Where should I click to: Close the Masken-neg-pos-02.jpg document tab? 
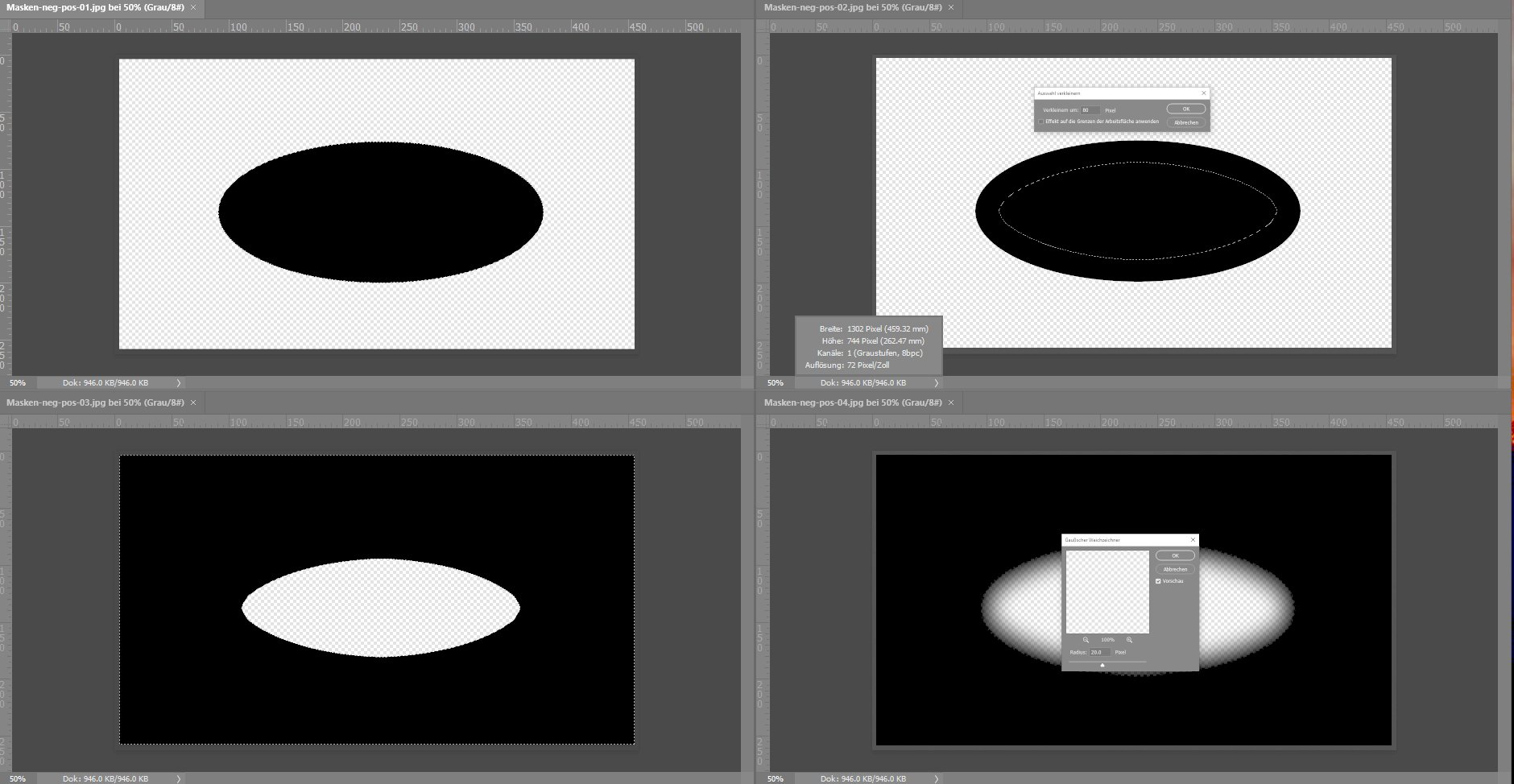pos(951,7)
